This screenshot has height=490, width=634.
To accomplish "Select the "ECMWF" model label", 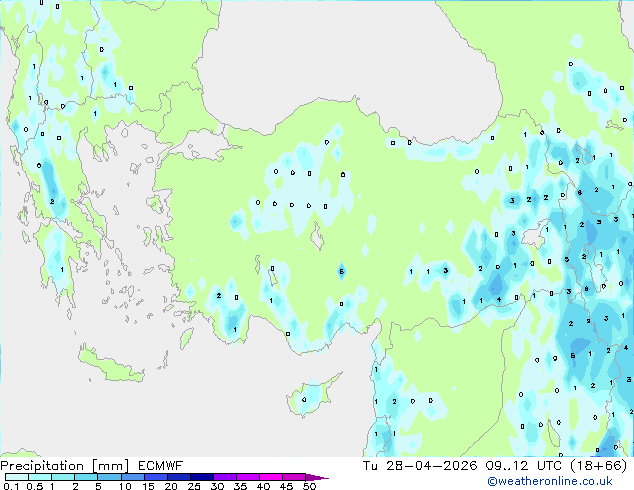I will (x=161, y=466).
